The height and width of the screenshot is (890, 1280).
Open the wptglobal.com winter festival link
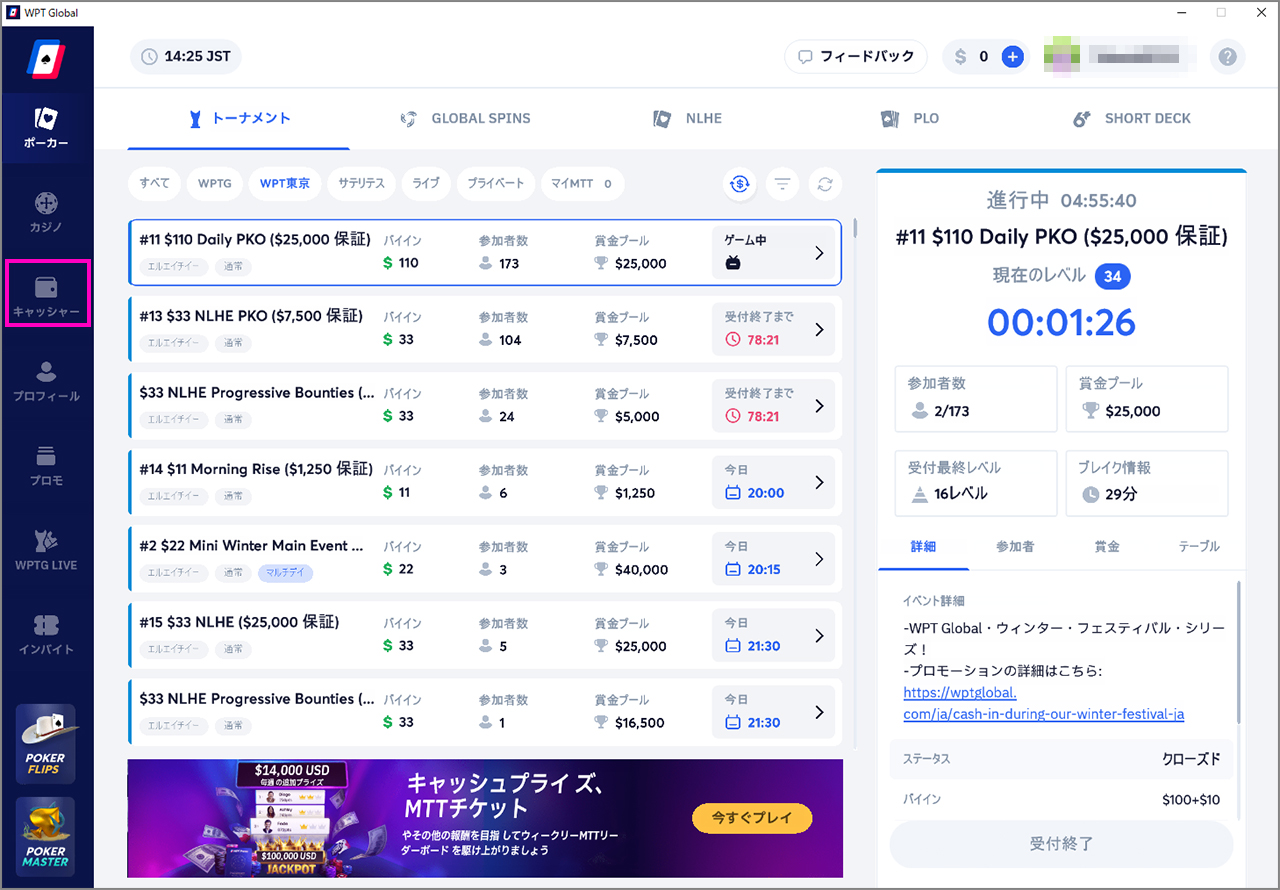click(x=1044, y=703)
